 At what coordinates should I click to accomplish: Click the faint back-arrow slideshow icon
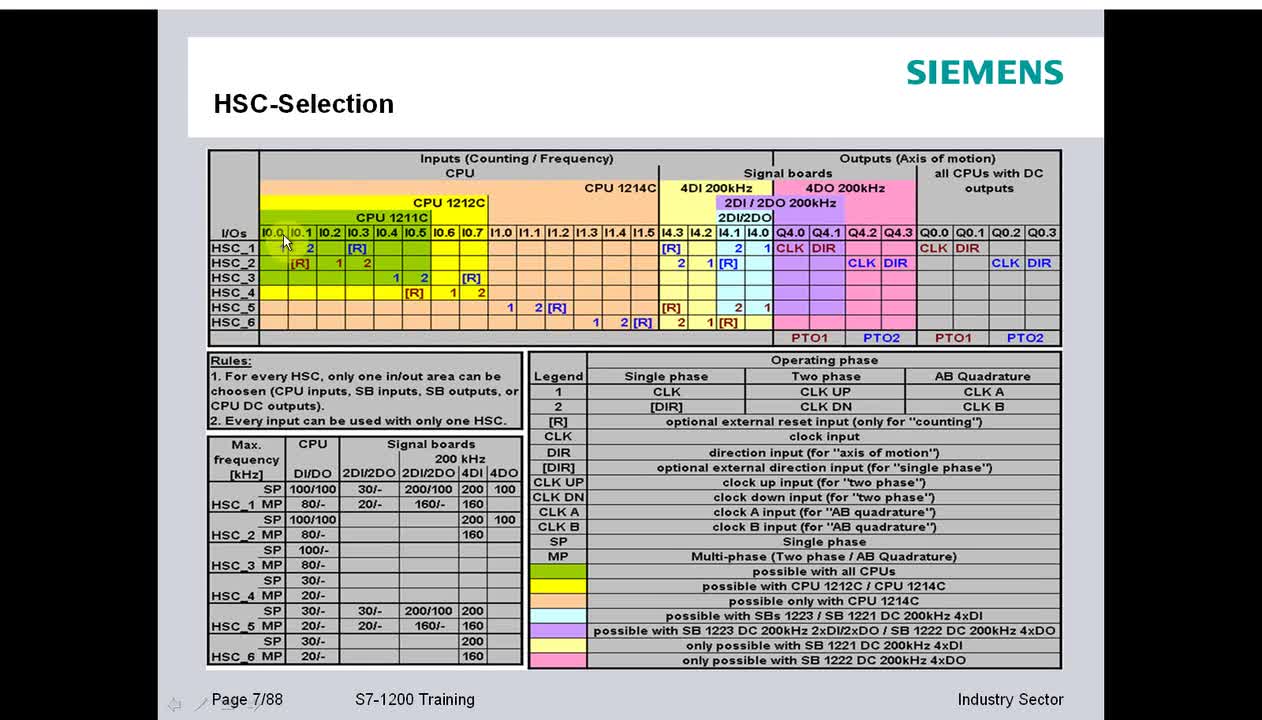pyautogui.click(x=175, y=704)
